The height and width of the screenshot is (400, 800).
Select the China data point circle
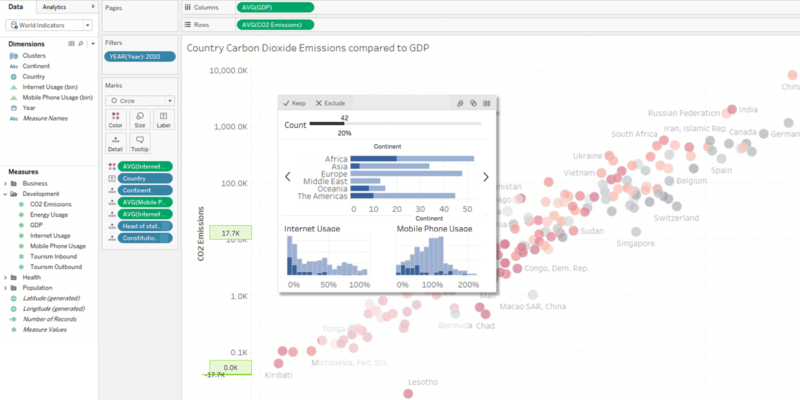click(792, 75)
